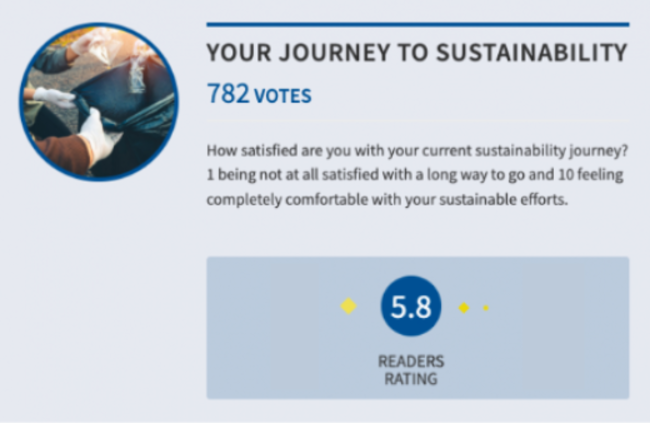Open the "Your Journey to Sustainability" heading
This screenshot has height=423, width=650.
coord(416,53)
